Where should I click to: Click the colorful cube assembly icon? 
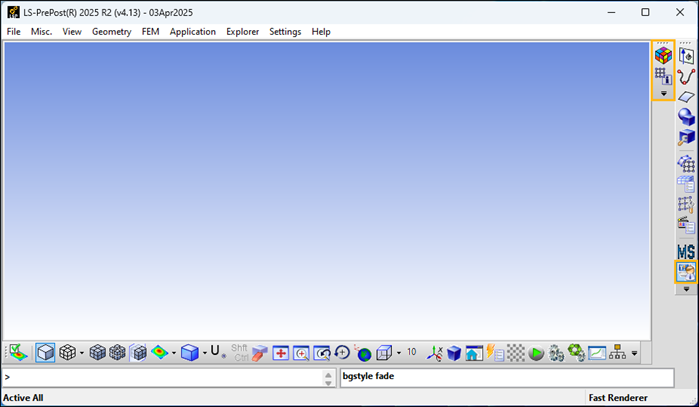pyautogui.click(x=663, y=56)
